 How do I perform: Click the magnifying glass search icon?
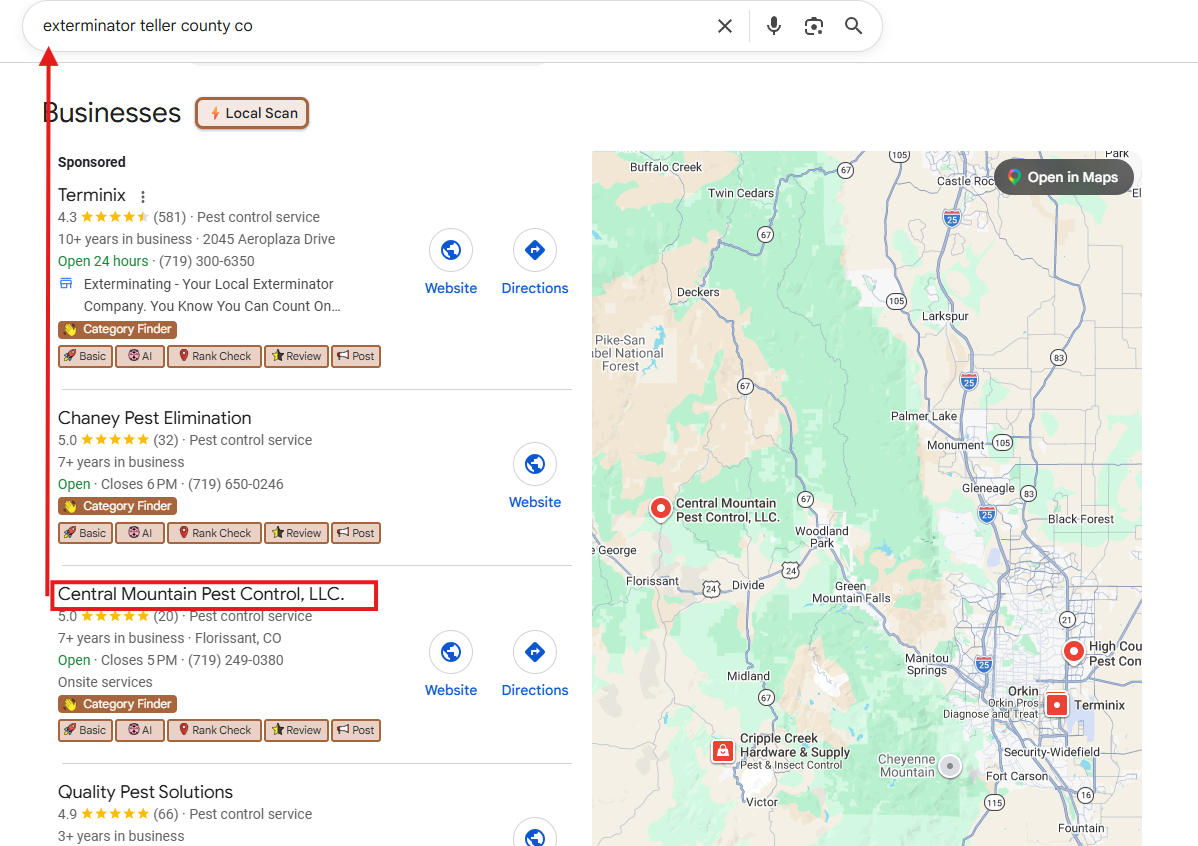(x=853, y=26)
